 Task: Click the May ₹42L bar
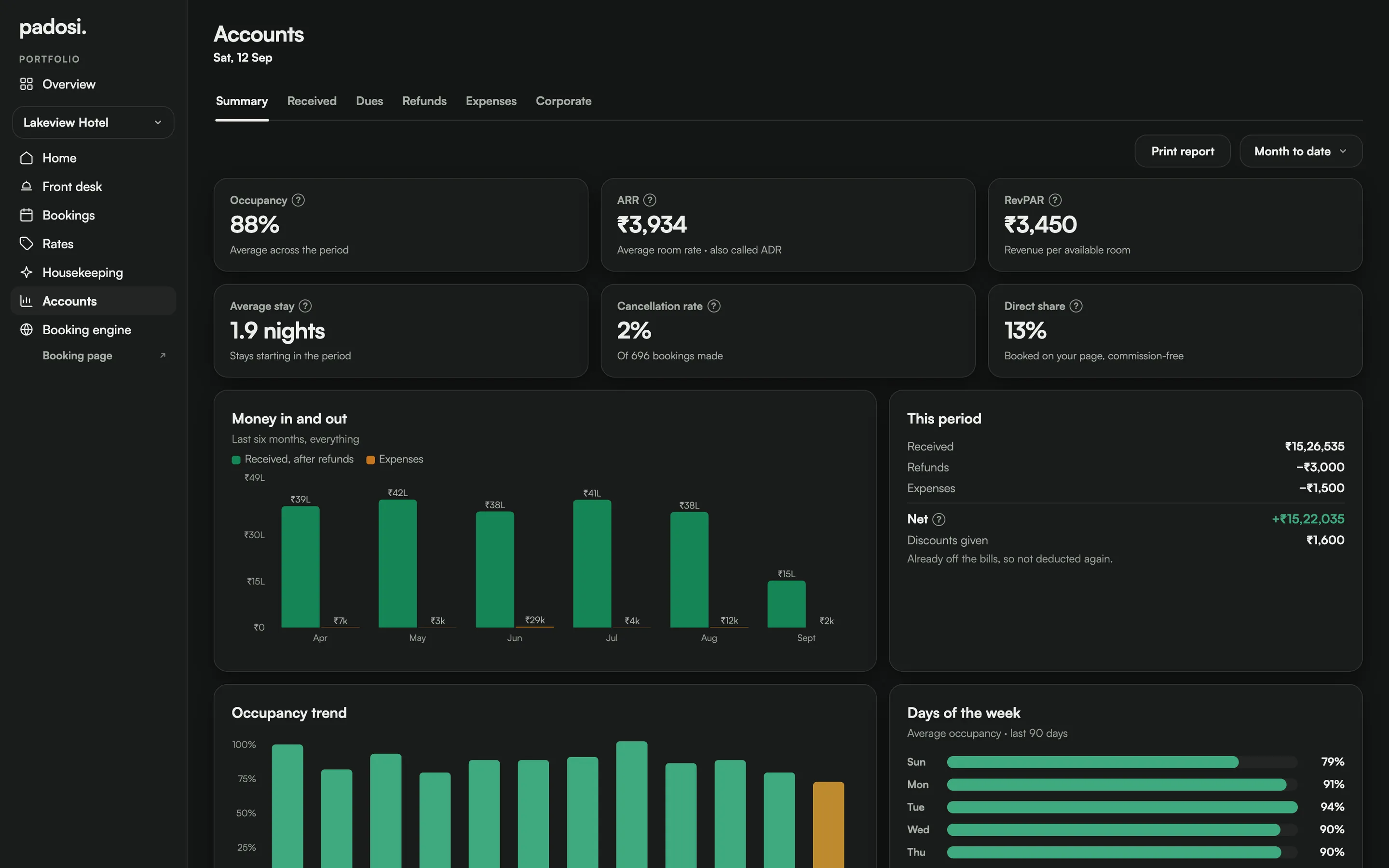click(398, 563)
